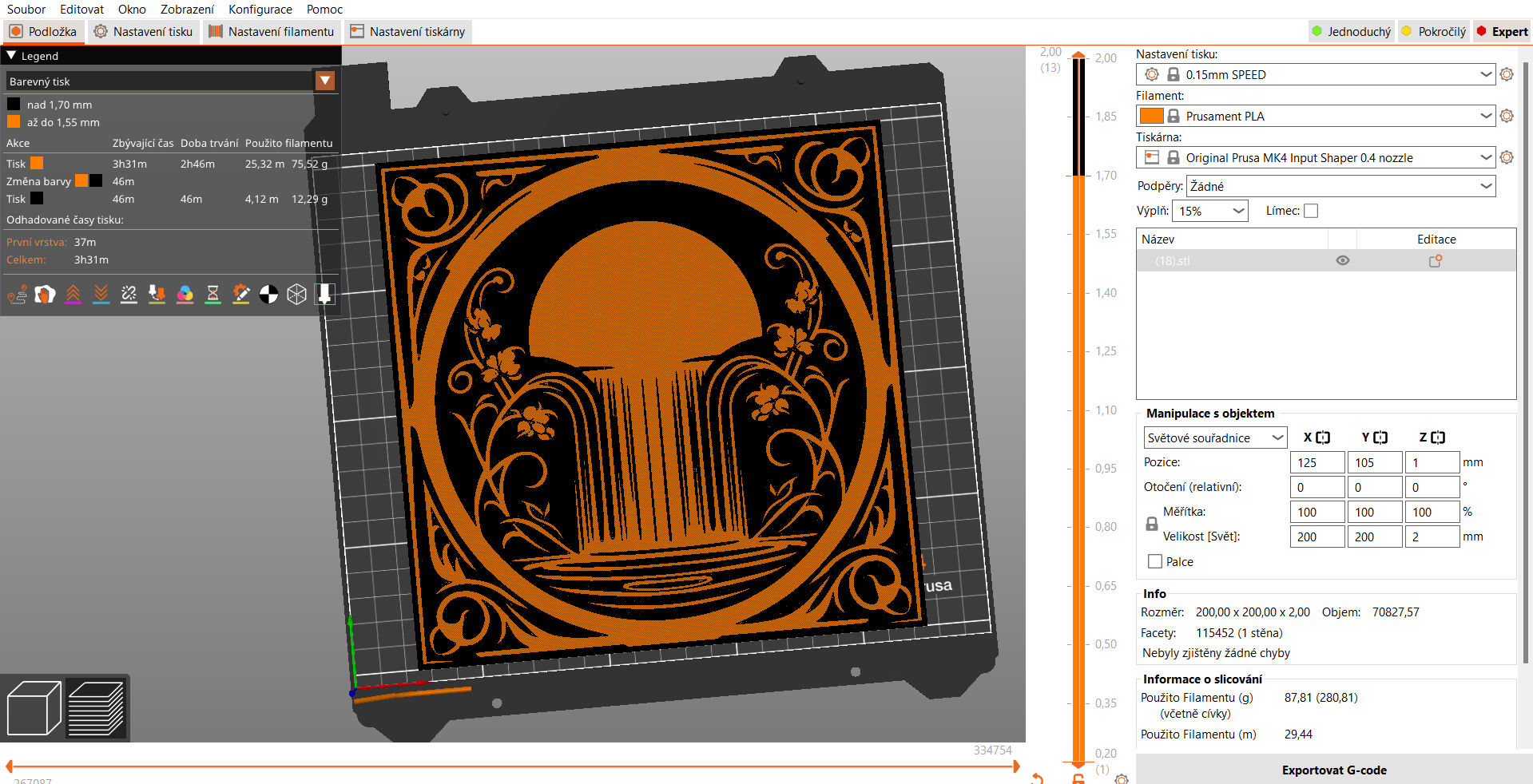Toggle retractions display icon with up chevrons
The height and width of the screenshot is (784, 1533).
(73, 295)
